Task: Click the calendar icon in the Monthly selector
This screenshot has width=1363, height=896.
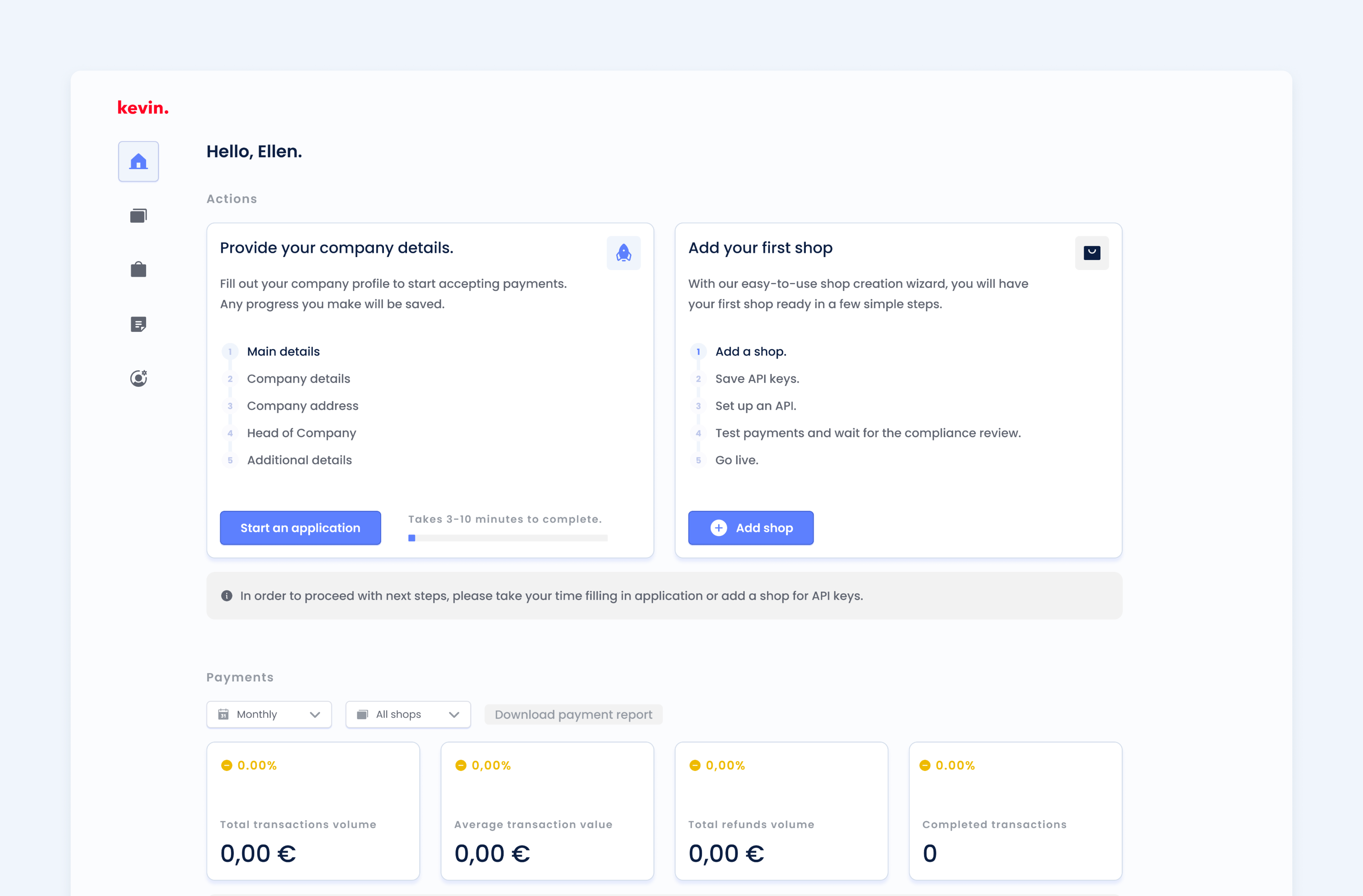Action: 223,714
